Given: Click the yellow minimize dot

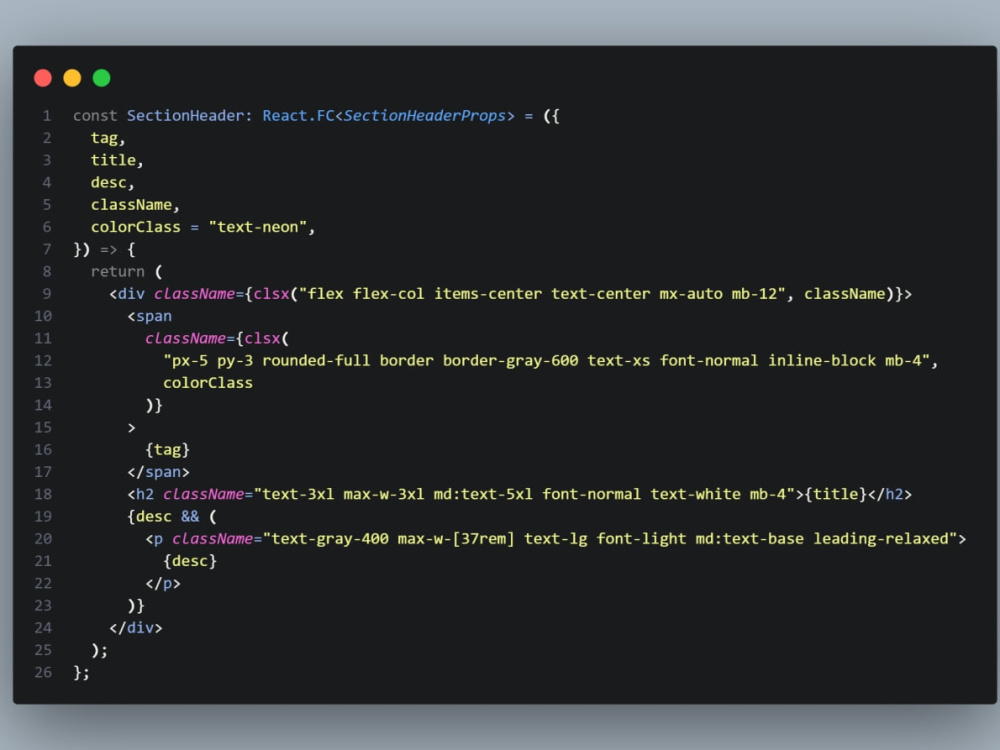Looking at the screenshot, I should tap(72, 78).
